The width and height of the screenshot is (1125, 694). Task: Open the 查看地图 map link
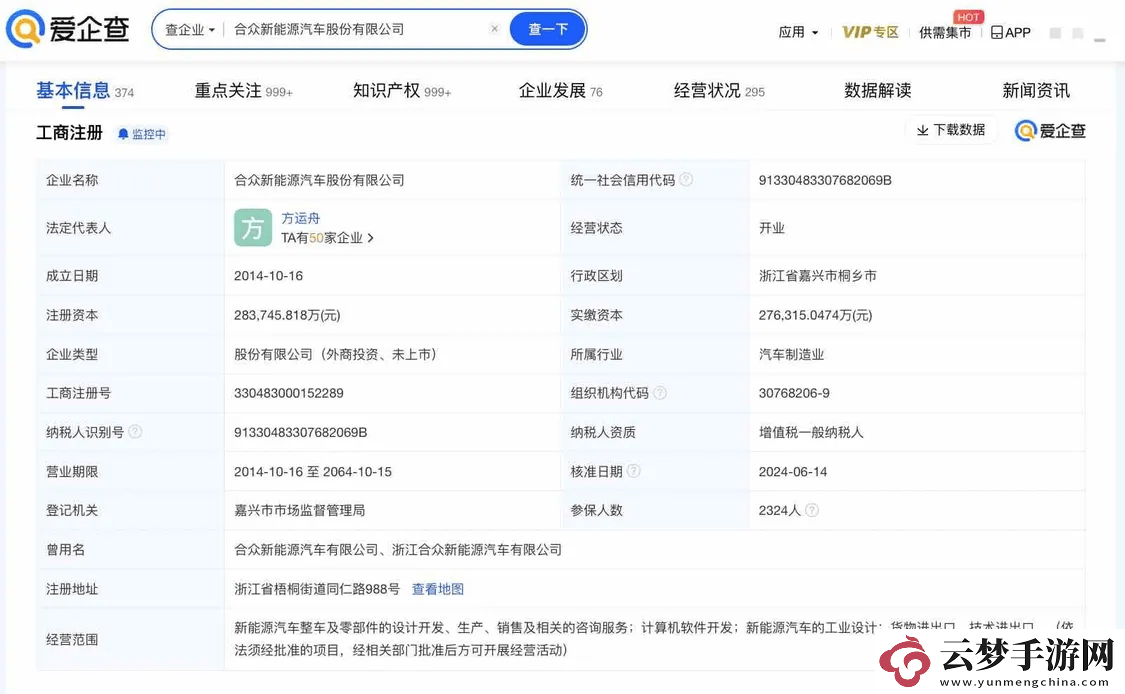pos(438,589)
